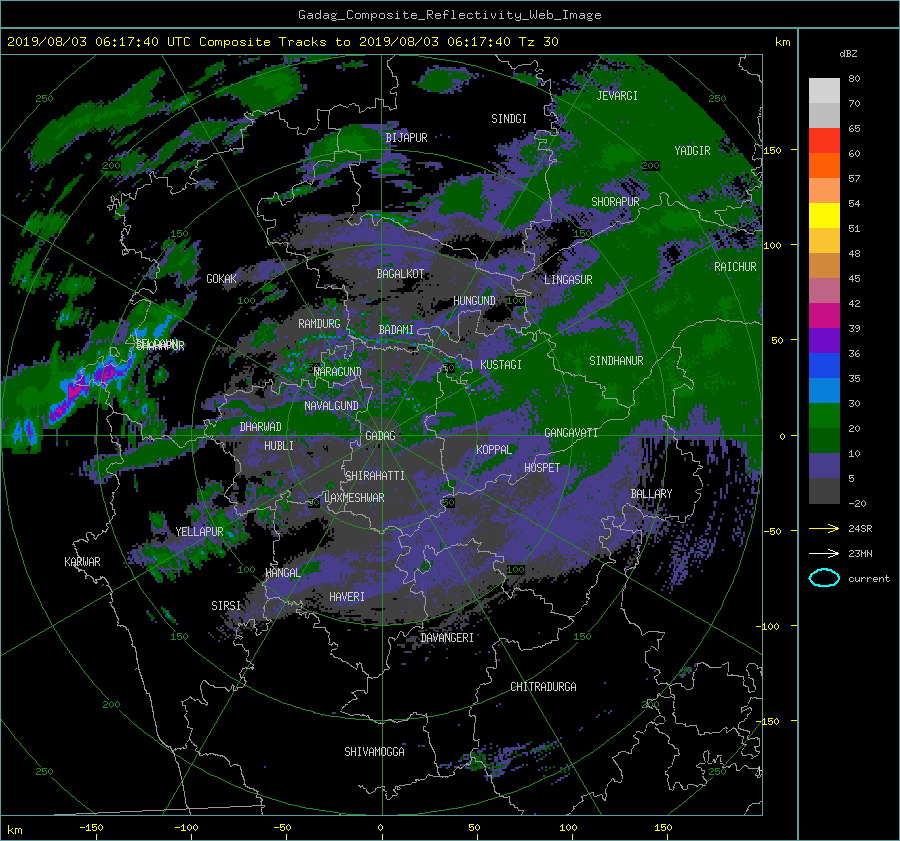Viewport: 900px width, 841px height.
Task: Click the -150 value on bottom km axis
Action: (91, 828)
